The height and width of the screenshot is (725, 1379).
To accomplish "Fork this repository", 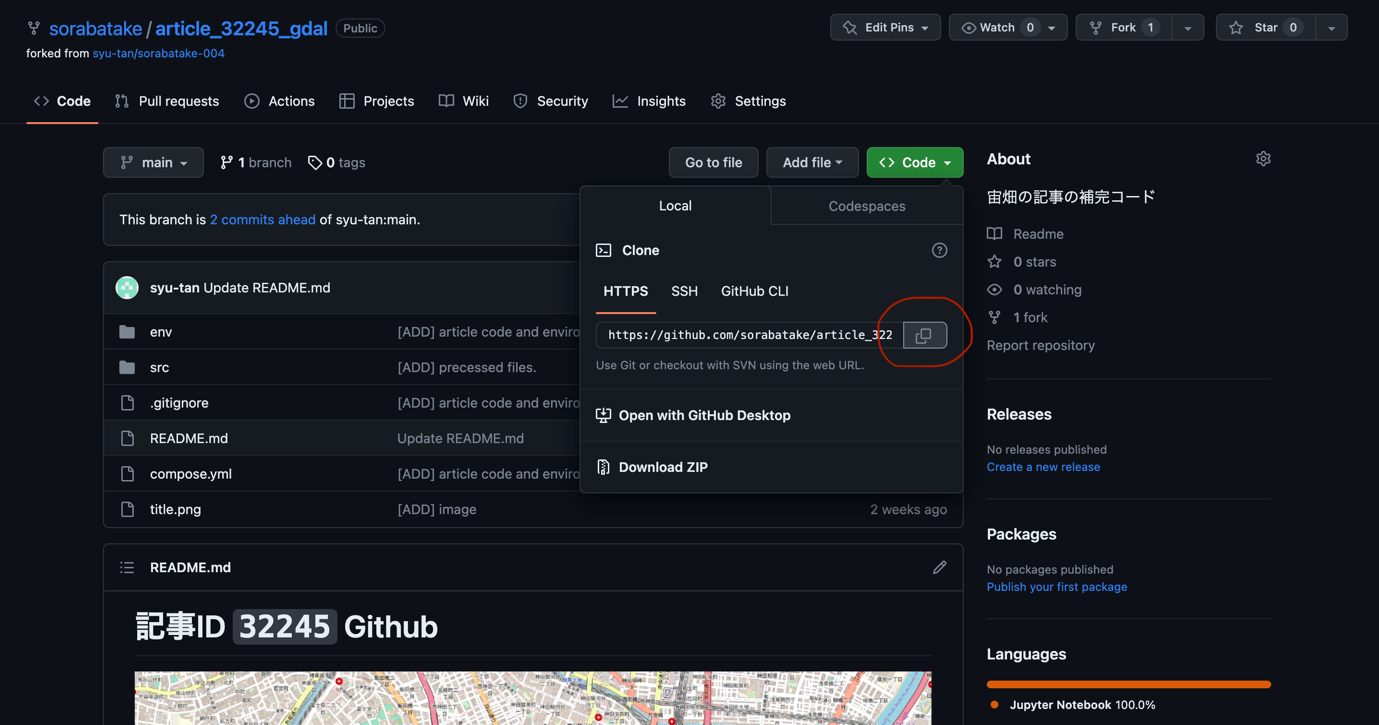I will click(1124, 28).
